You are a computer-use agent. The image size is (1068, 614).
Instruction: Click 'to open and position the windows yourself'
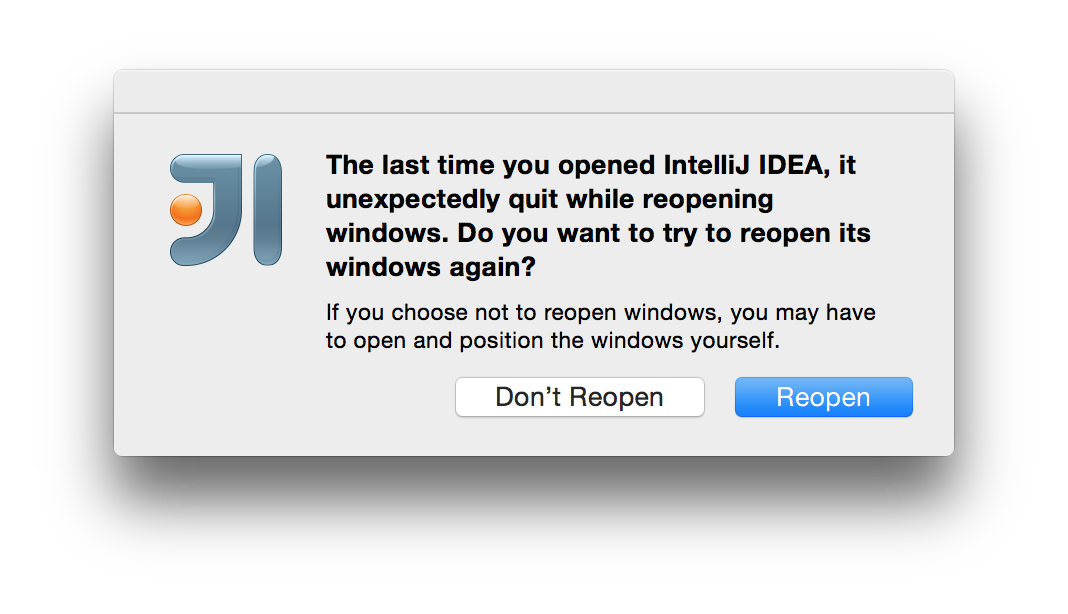(553, 340)
